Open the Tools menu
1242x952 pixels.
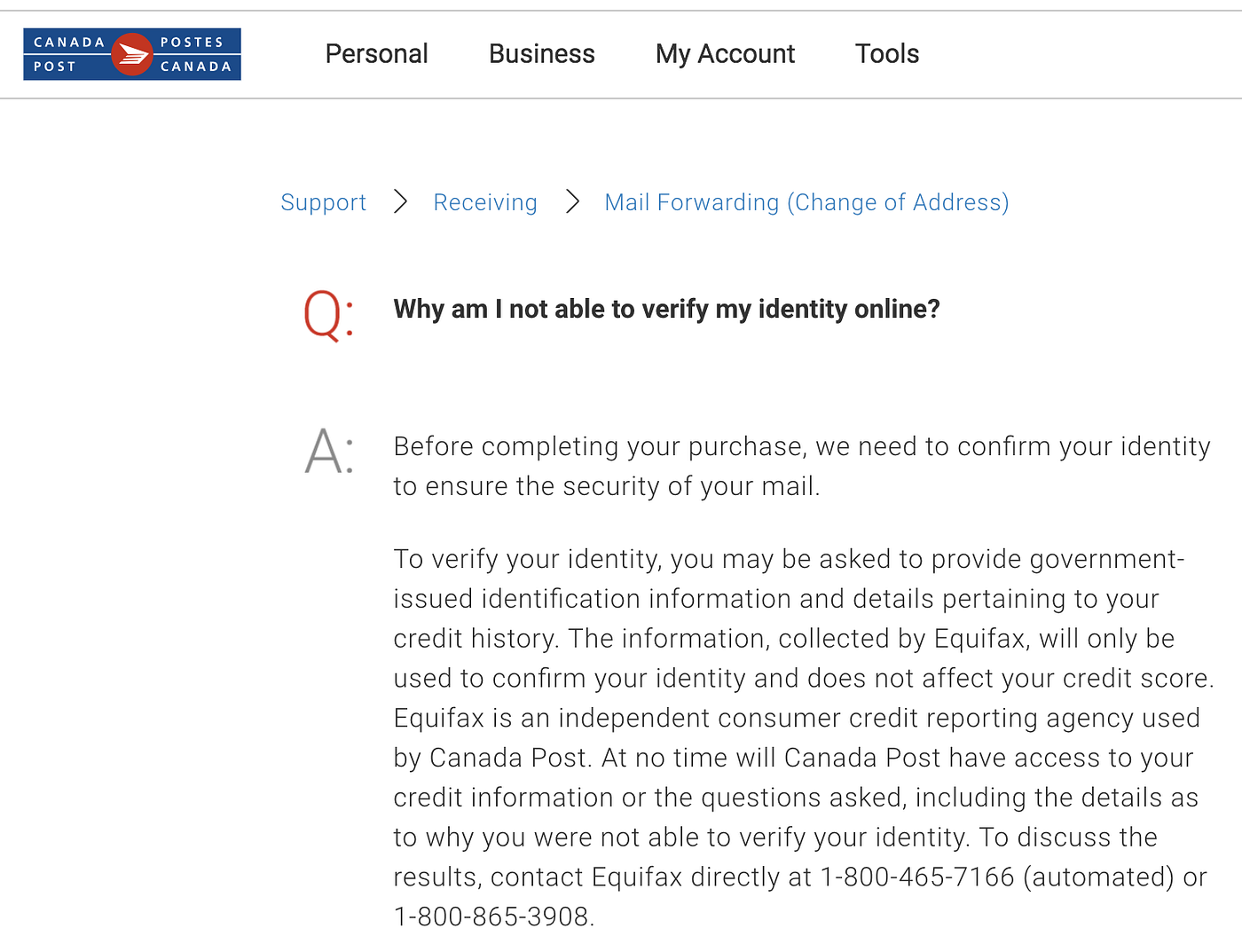tap(886, 54)
